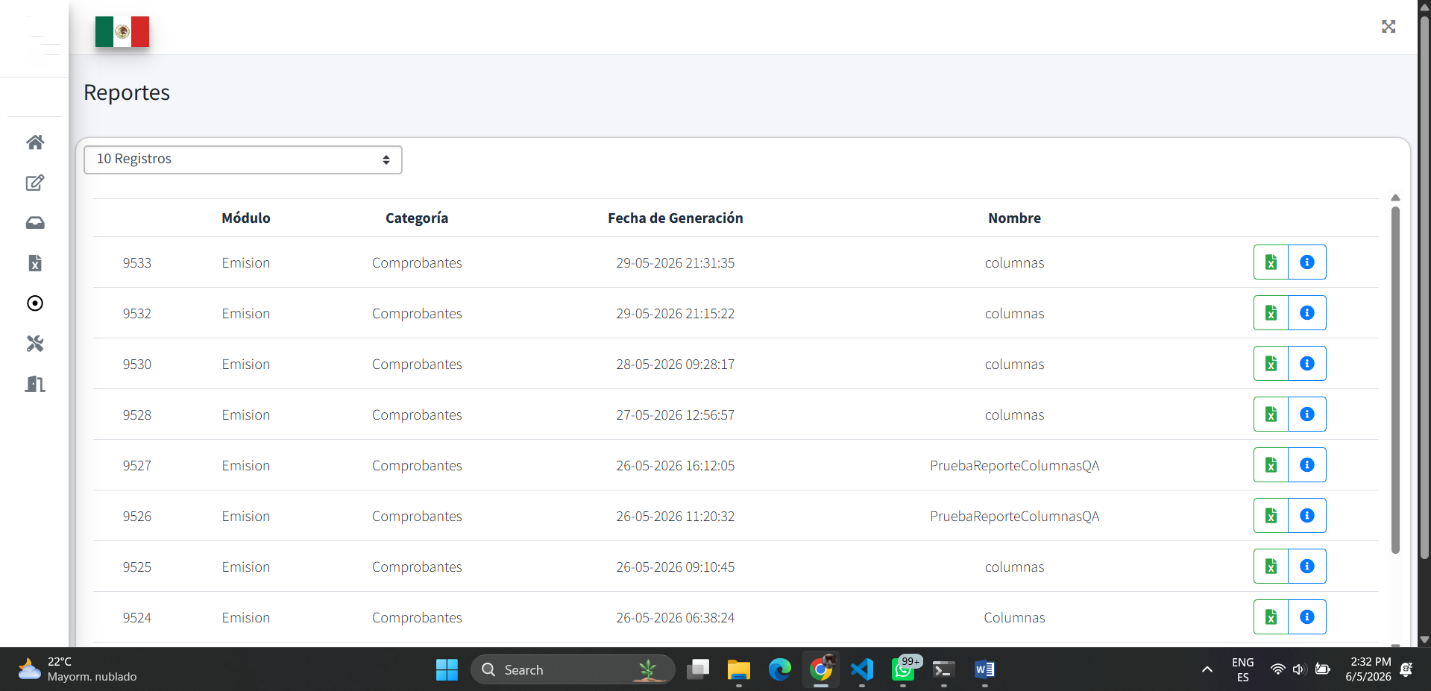The image size is (1431, 691).
Task: Download Excel for report 9530
Action: click(x=1271, y=364)
